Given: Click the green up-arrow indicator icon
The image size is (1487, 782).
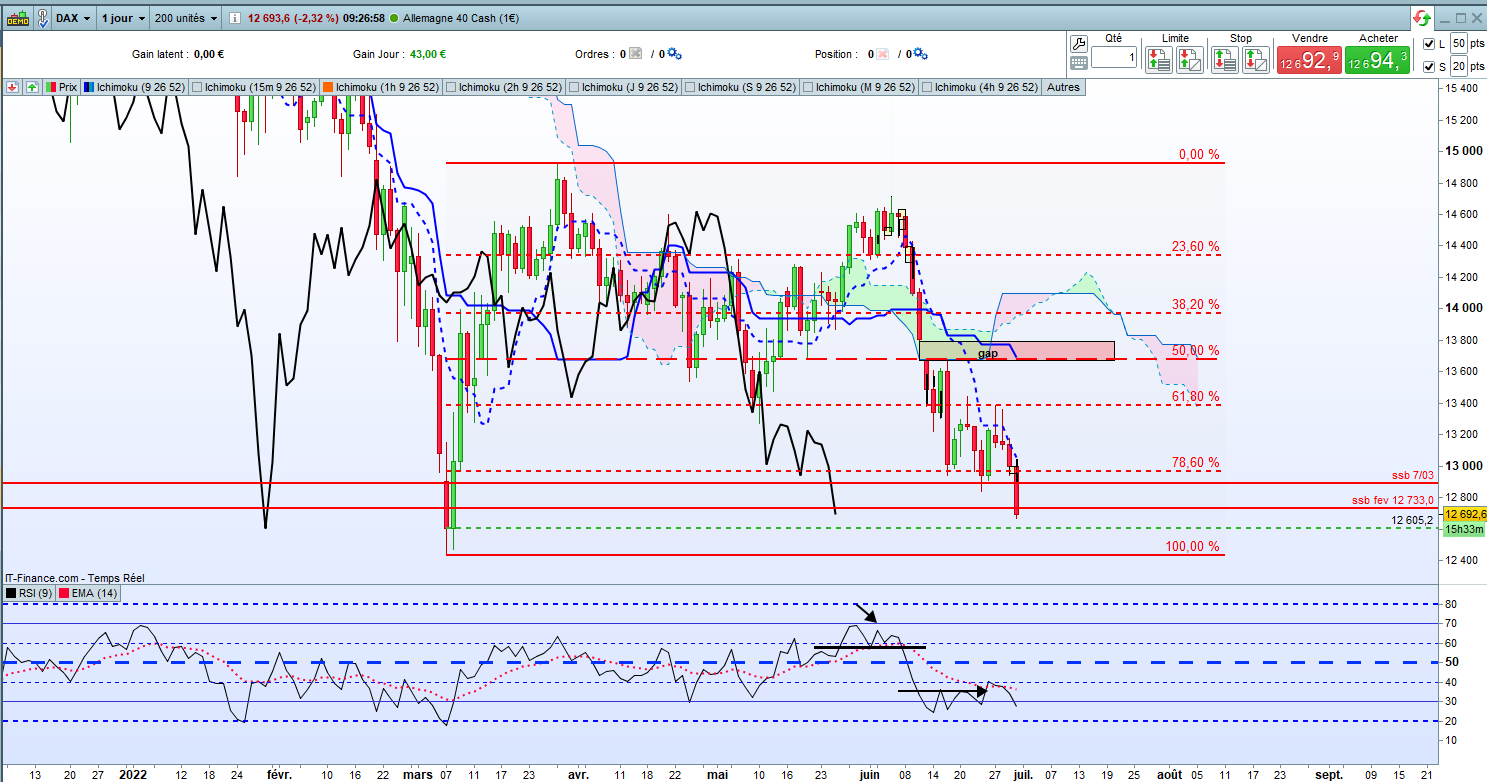Looking at the screenshot, I should pos(32,87).
